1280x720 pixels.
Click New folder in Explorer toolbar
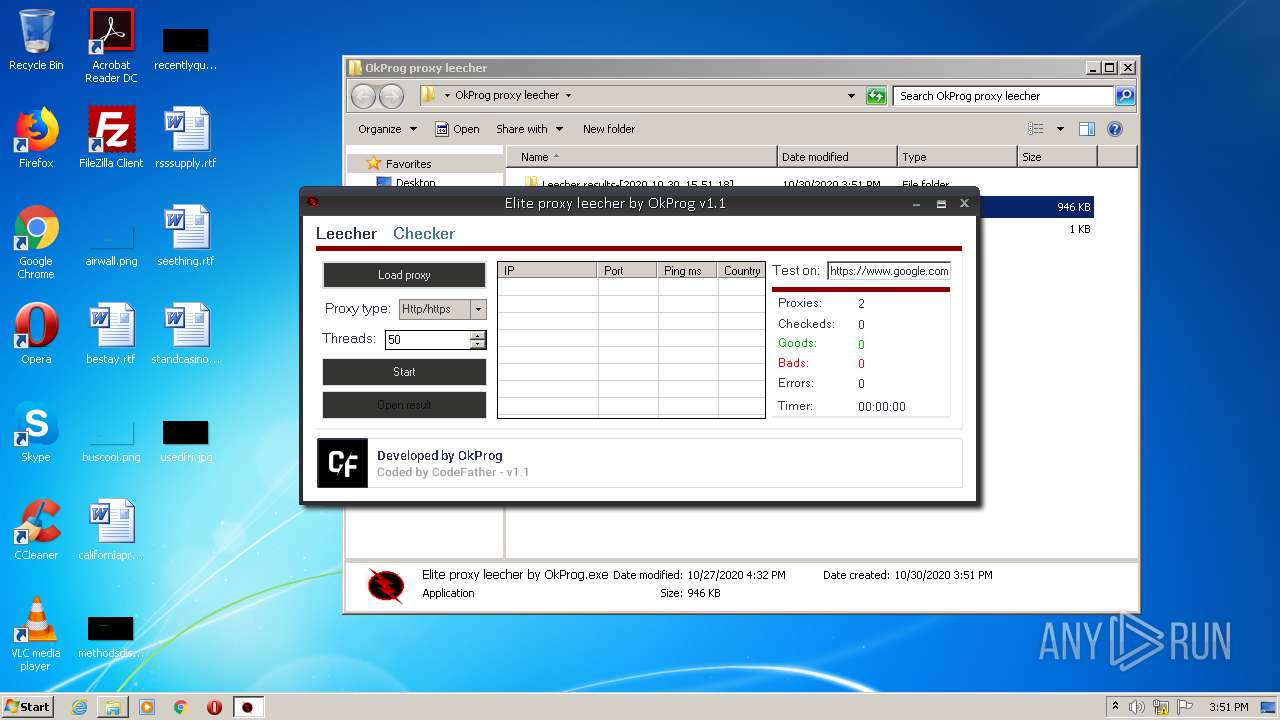click(x=609, y=129)
